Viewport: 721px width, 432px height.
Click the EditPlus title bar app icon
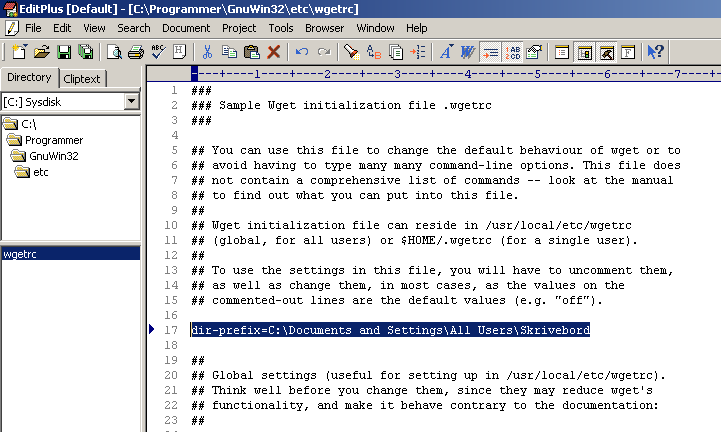10,8
